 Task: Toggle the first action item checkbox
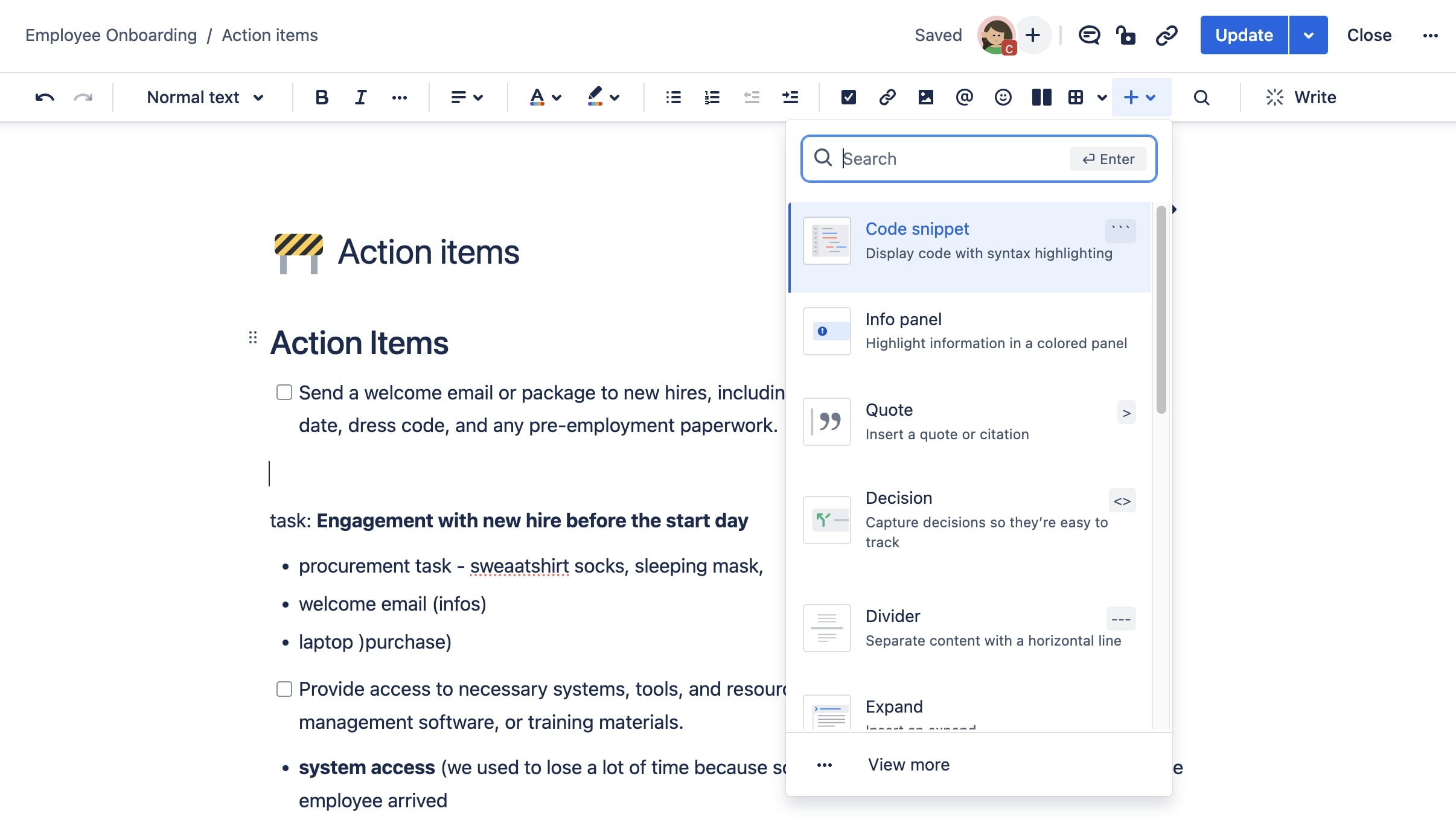pos(284,391)
